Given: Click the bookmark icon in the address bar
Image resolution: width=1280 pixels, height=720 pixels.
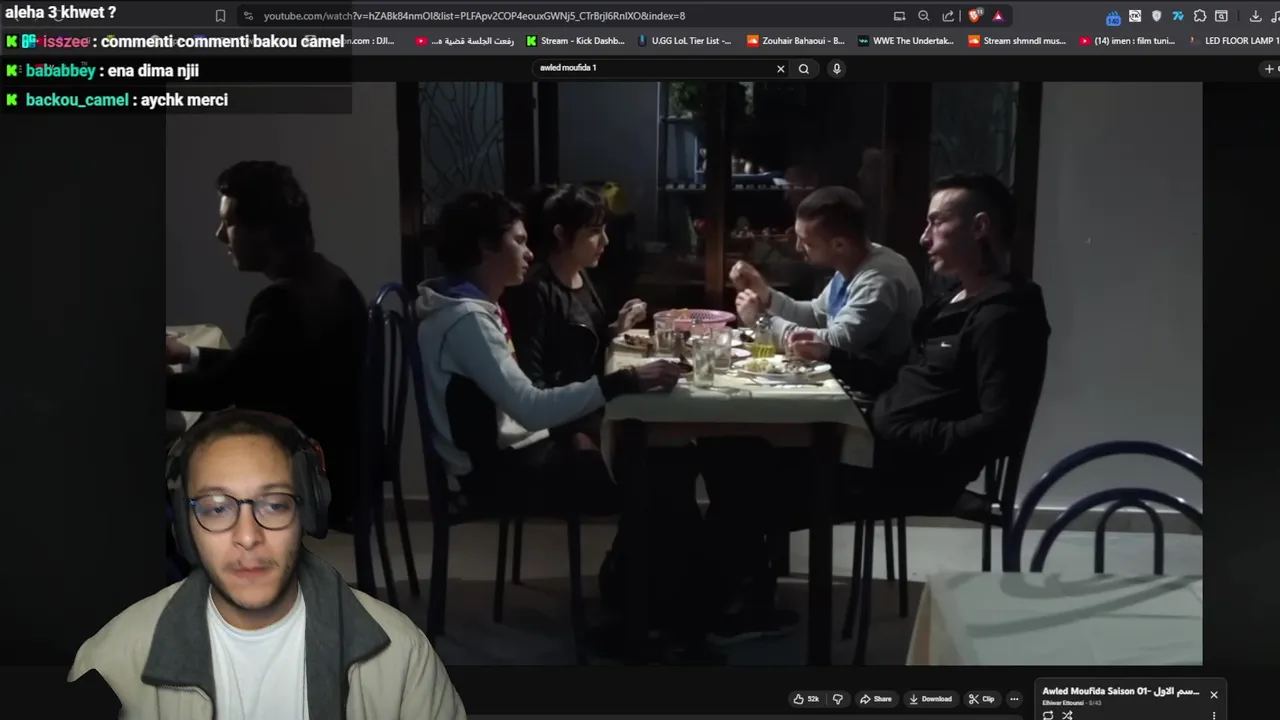Looking at the screenshot, I should [220, 16].
